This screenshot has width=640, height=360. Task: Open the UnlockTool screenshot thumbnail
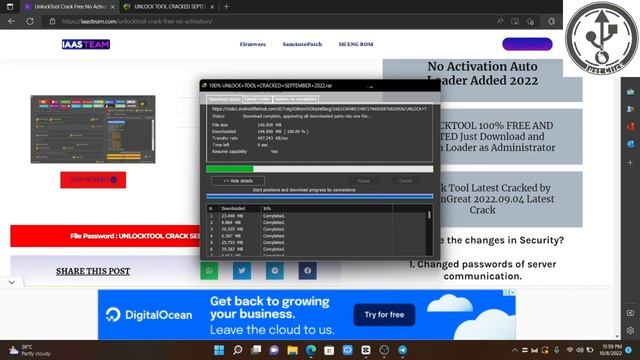pyautogui.click(x=93, y=129)
